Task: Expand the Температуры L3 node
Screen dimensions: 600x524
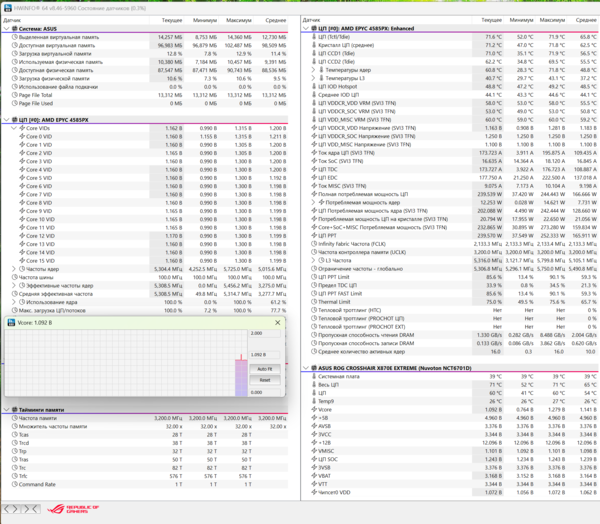Action: (x=313, y=78)
